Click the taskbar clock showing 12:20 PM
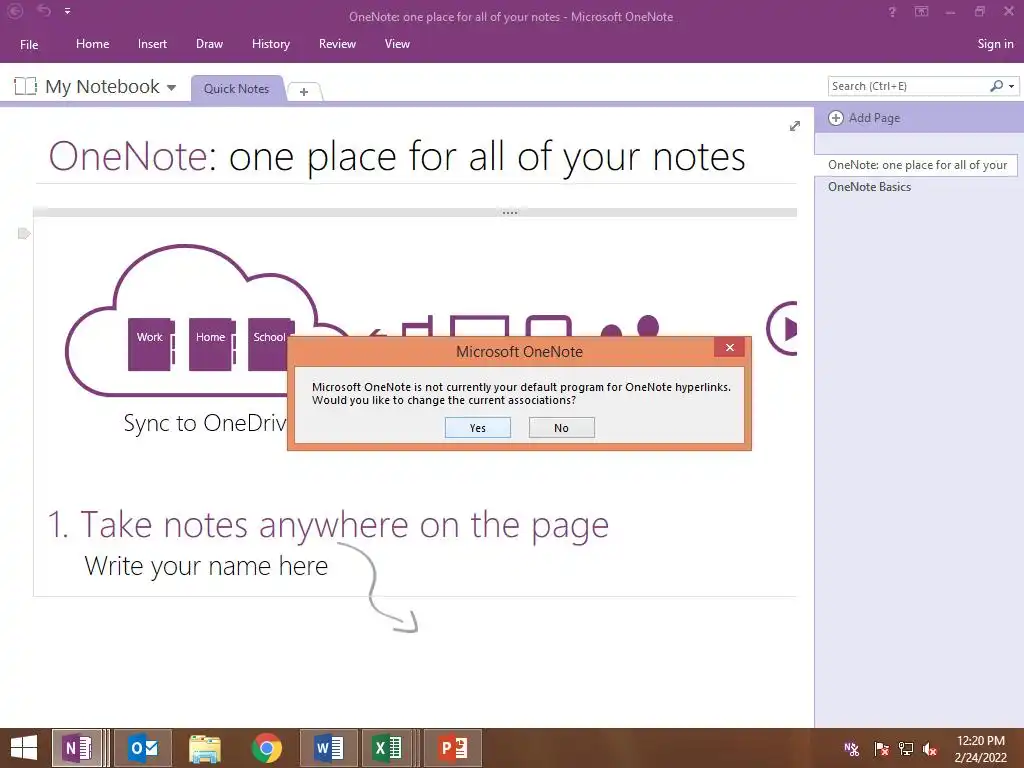The height and width of the screenshot is (768, 1024). (x=980, y=749)
